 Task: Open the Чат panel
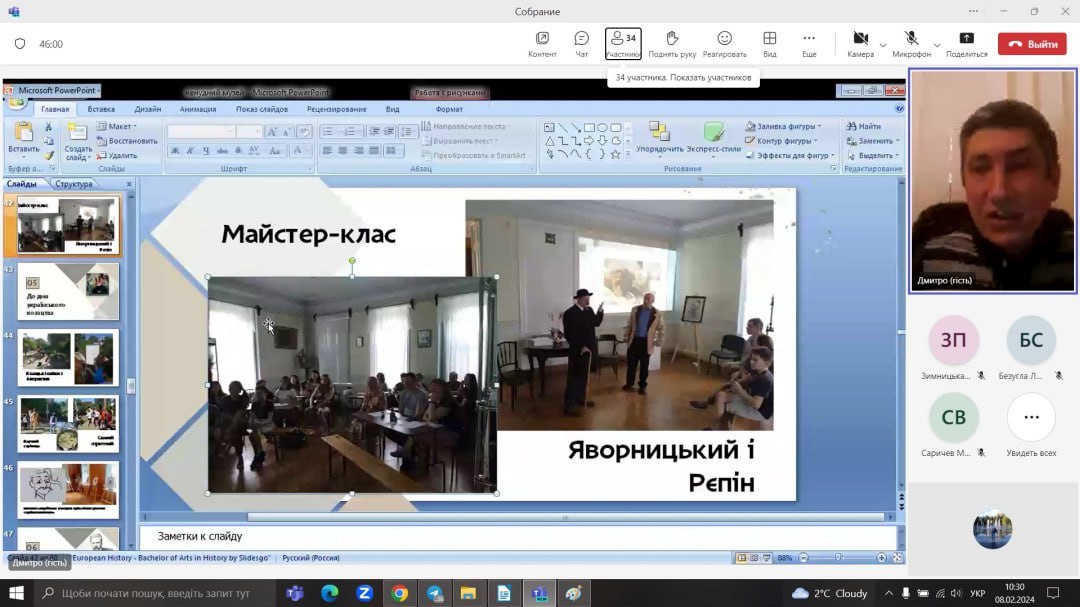(x=581, y=44)
